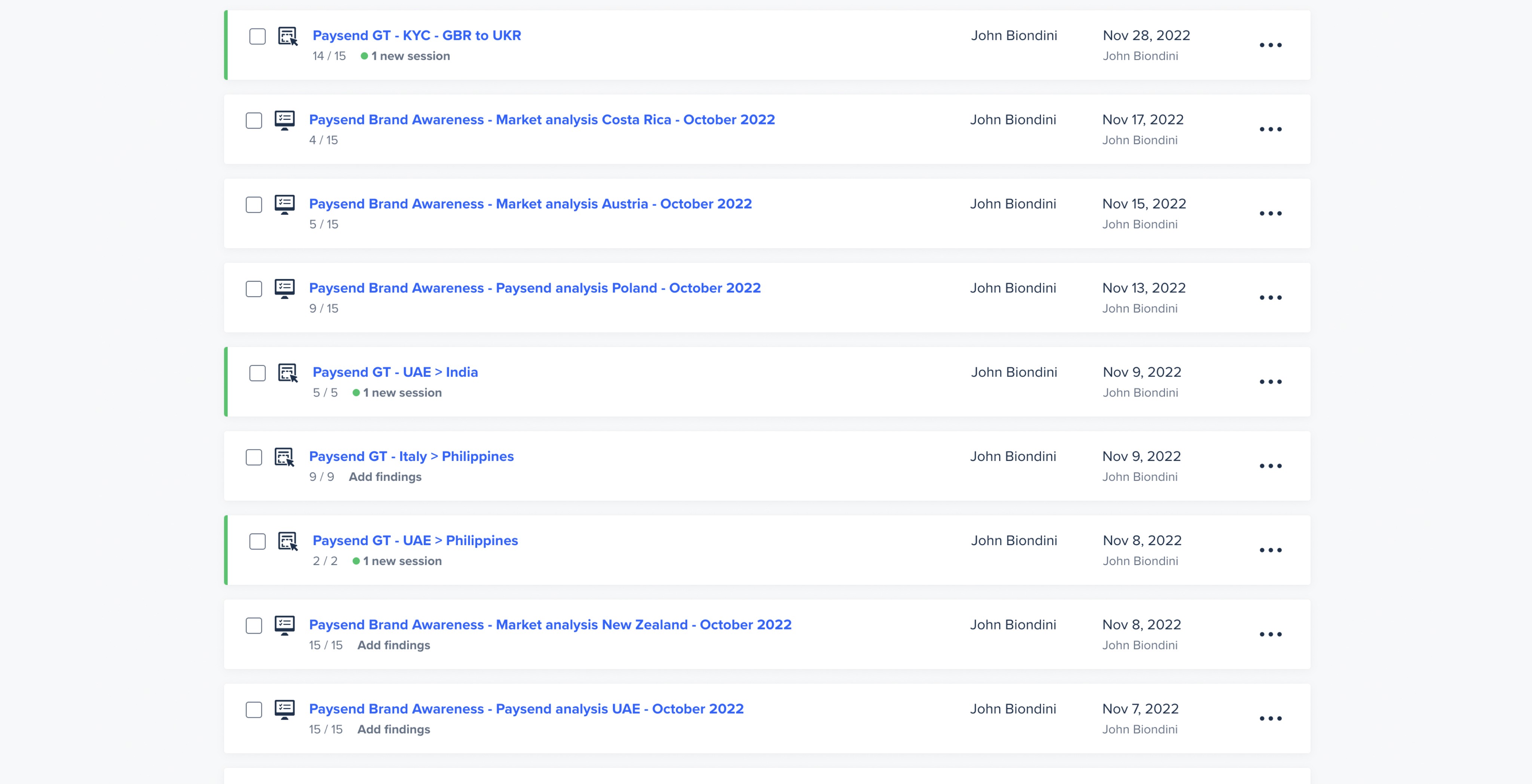The width and height of the screenshot is (1532, 784).
Task: Open the three-dot menu for Costa Rica analysis
Action: pos(1270,130)
